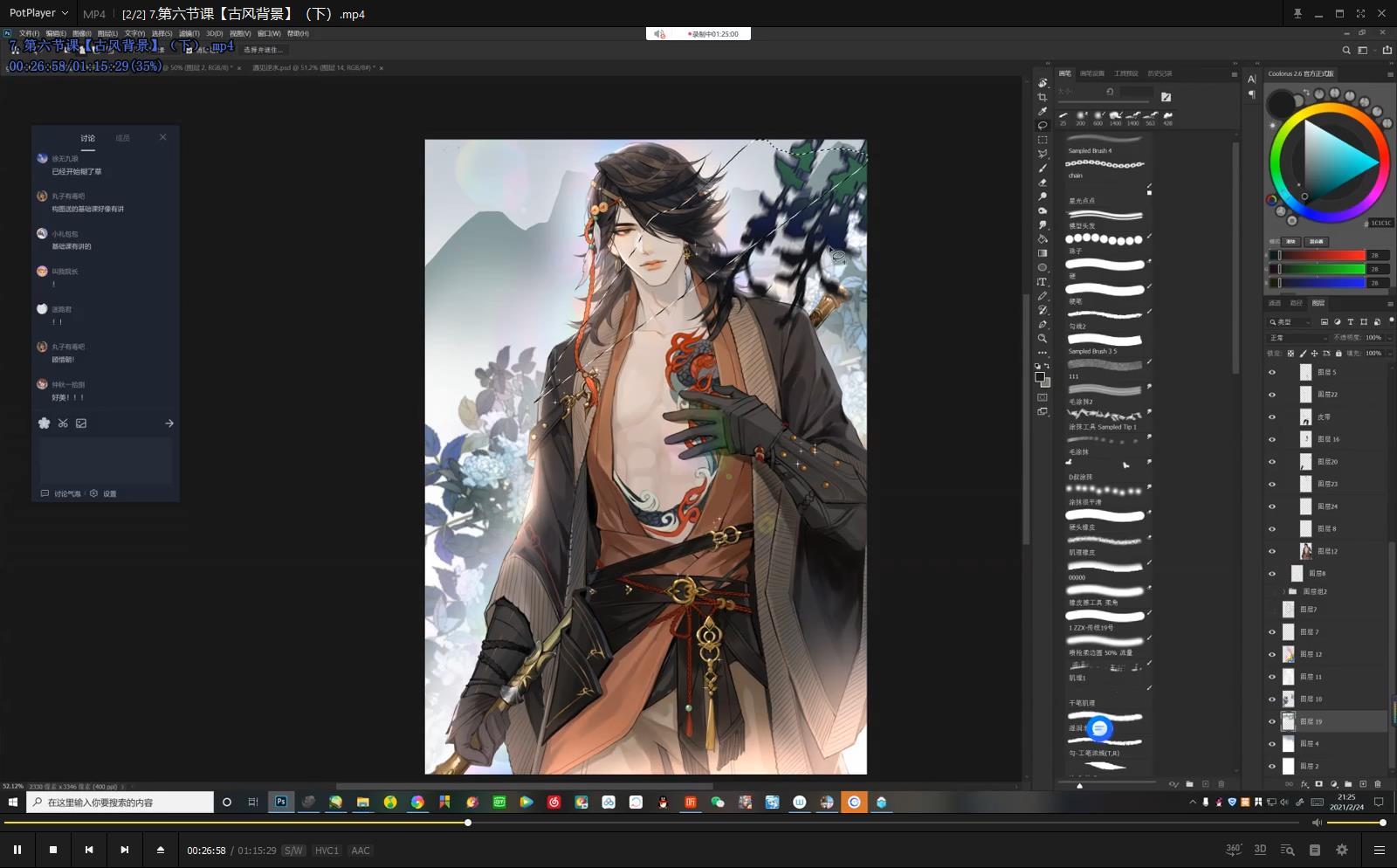Switch to the 通道 tab
Image resolution: width=1397 pixels, height=868 pixels.
tap(1275, 303)
